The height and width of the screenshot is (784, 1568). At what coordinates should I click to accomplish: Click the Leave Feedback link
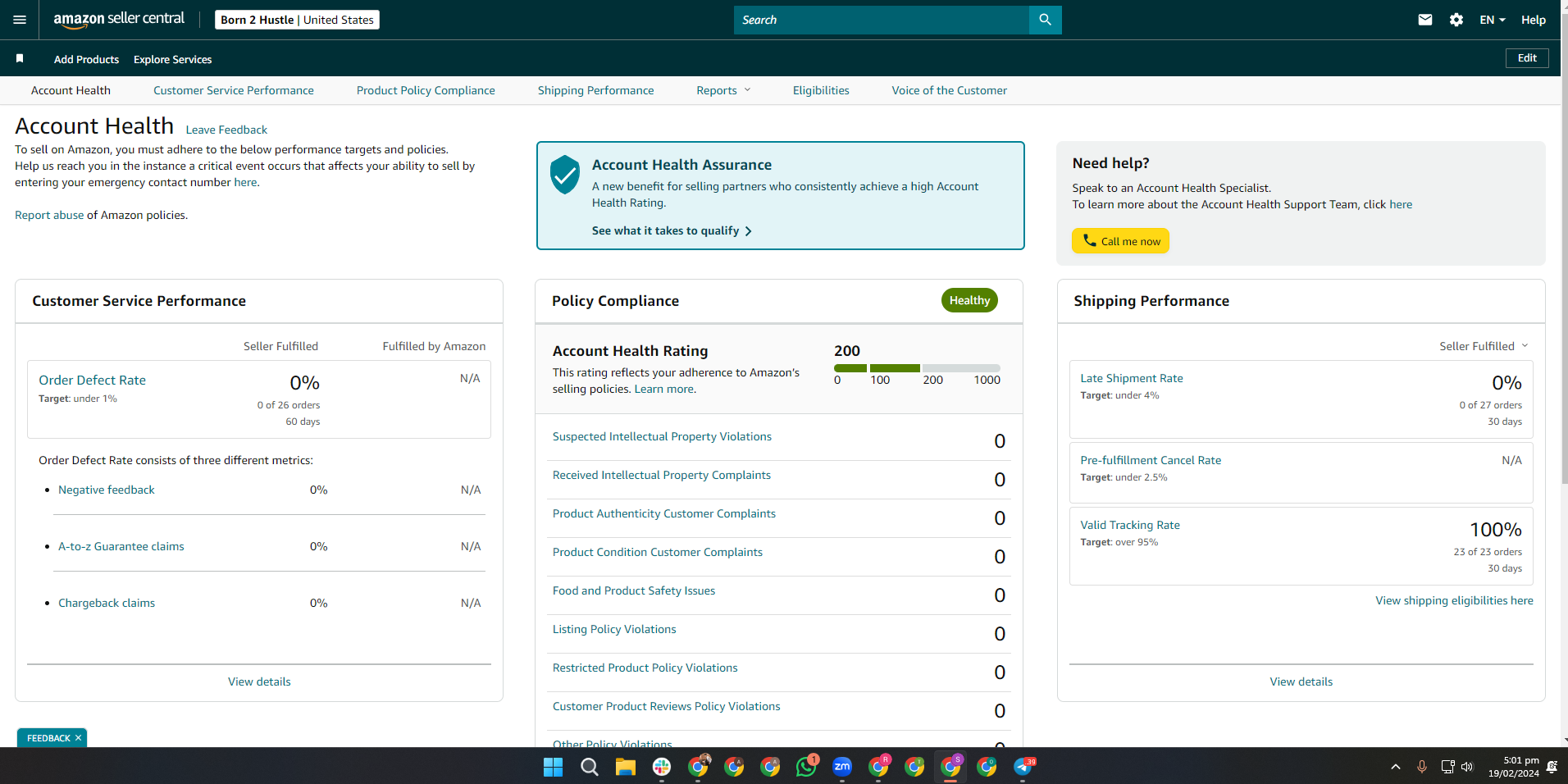click(x=226, y=130)
